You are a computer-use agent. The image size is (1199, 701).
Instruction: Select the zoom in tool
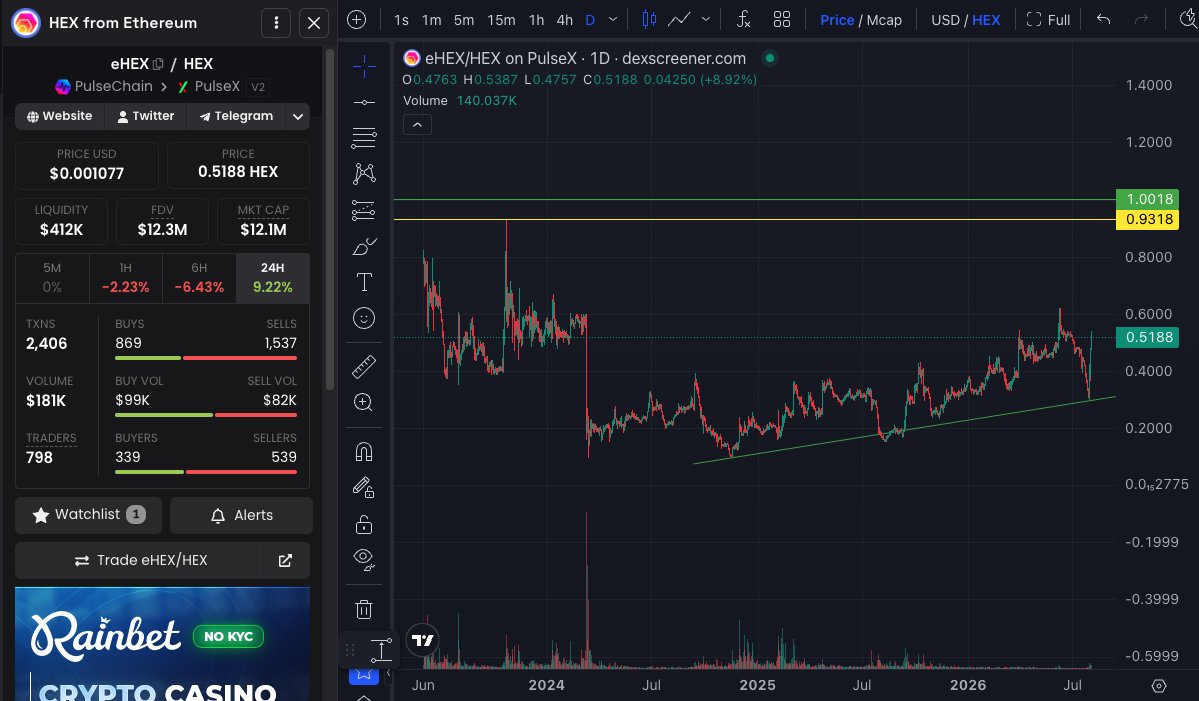click(364, 402)
